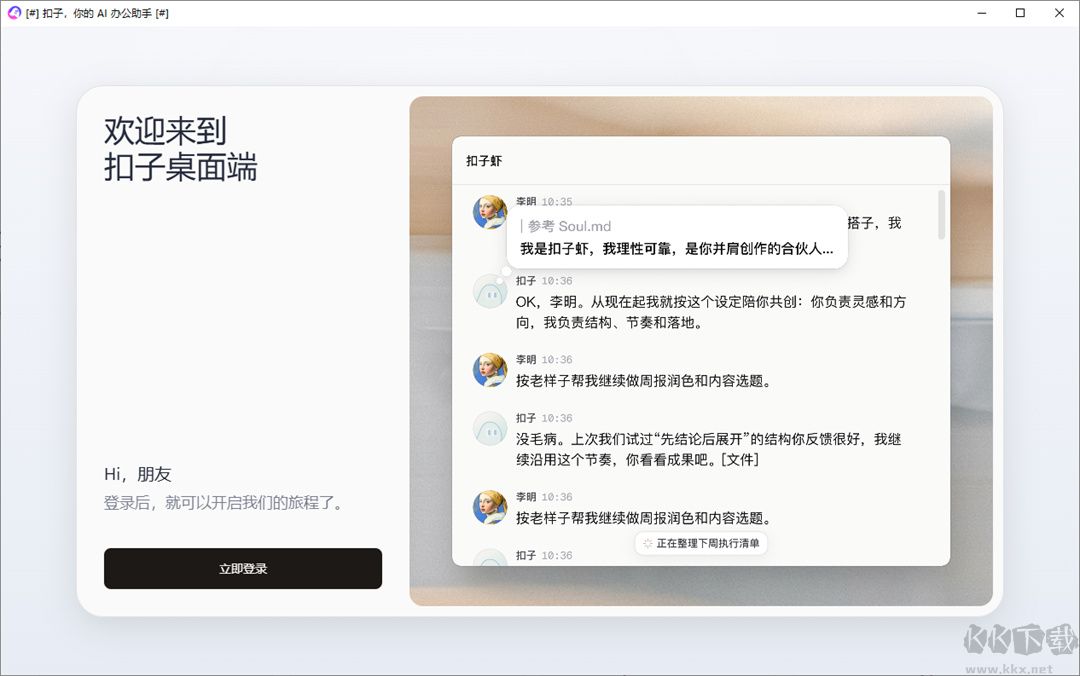This screenshot has width=1080, height=676.
Task: Click the heading 欢迎来到 扣子桌面端
Action: 180,149
